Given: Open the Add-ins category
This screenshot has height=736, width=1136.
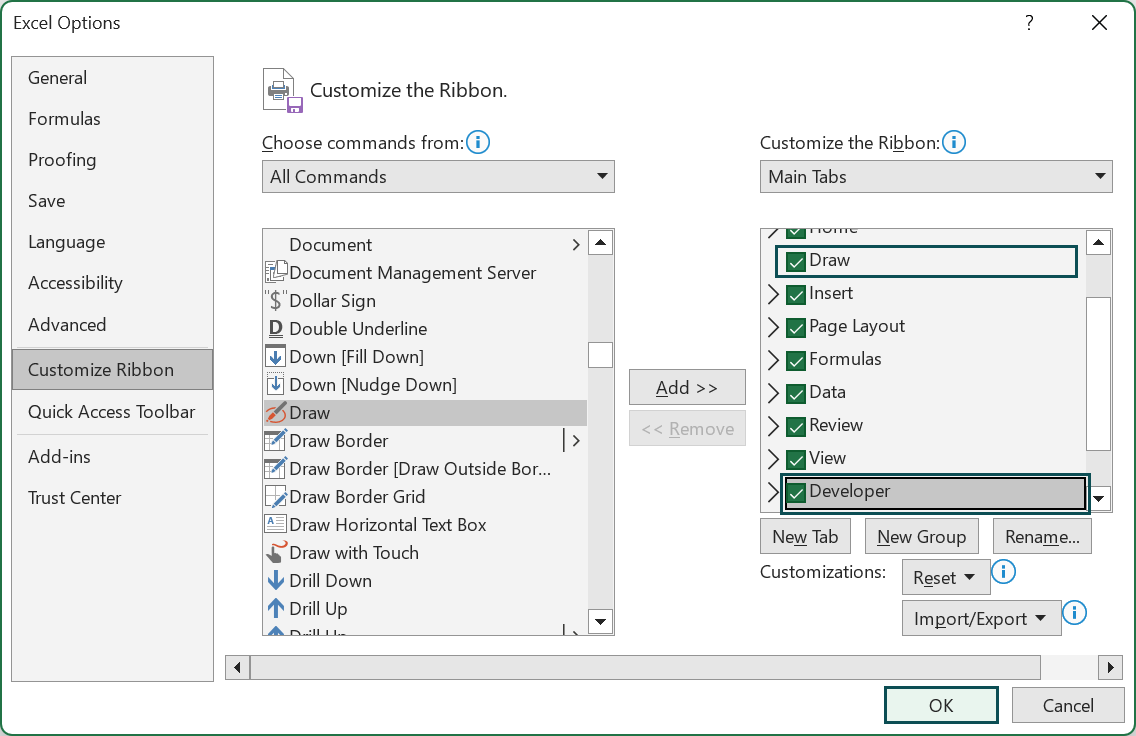Looking at the screenshot, I should (112, 456).
